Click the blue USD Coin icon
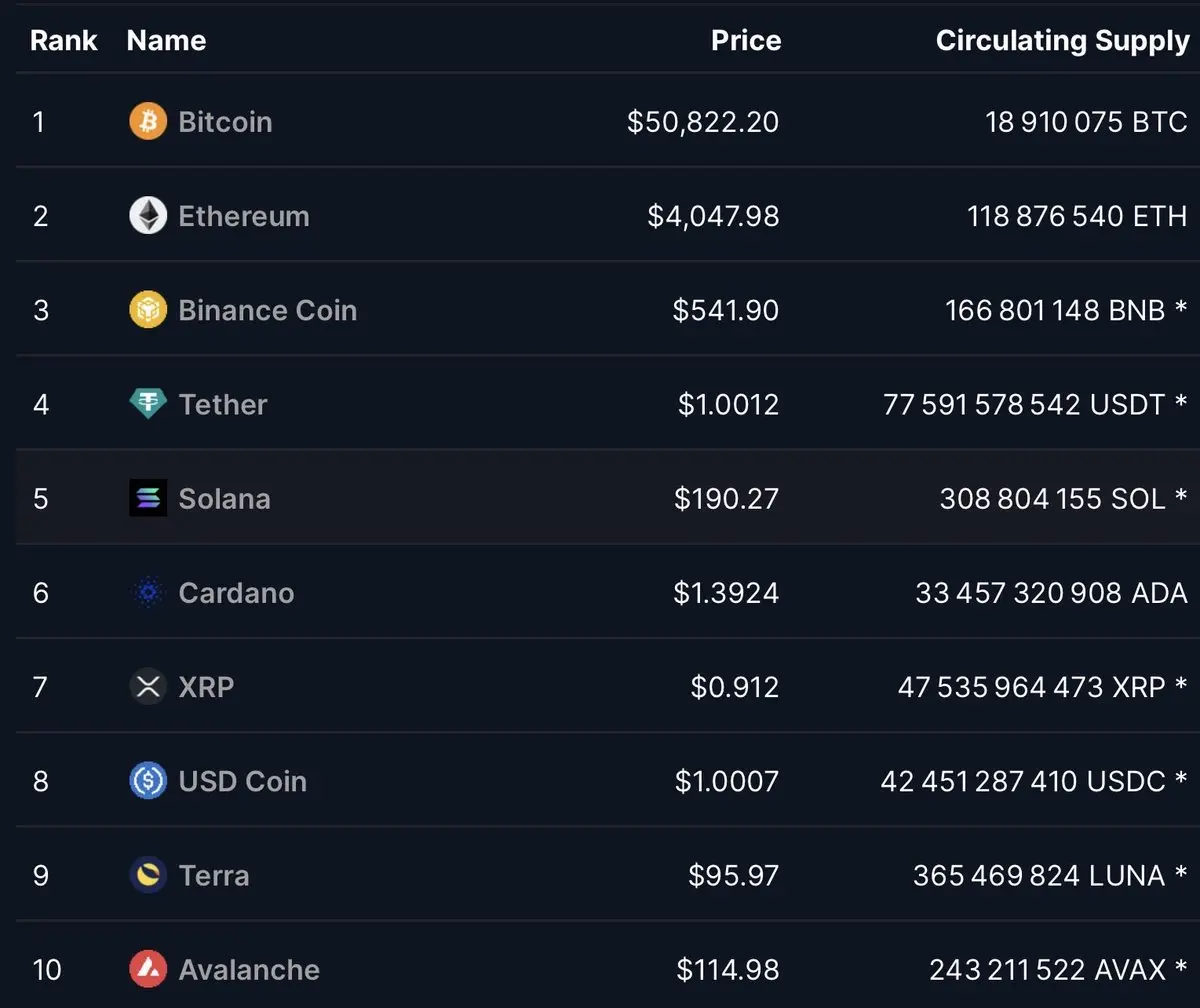Viewport: 1200px width, 1008px height. click(x=148, y=781)
